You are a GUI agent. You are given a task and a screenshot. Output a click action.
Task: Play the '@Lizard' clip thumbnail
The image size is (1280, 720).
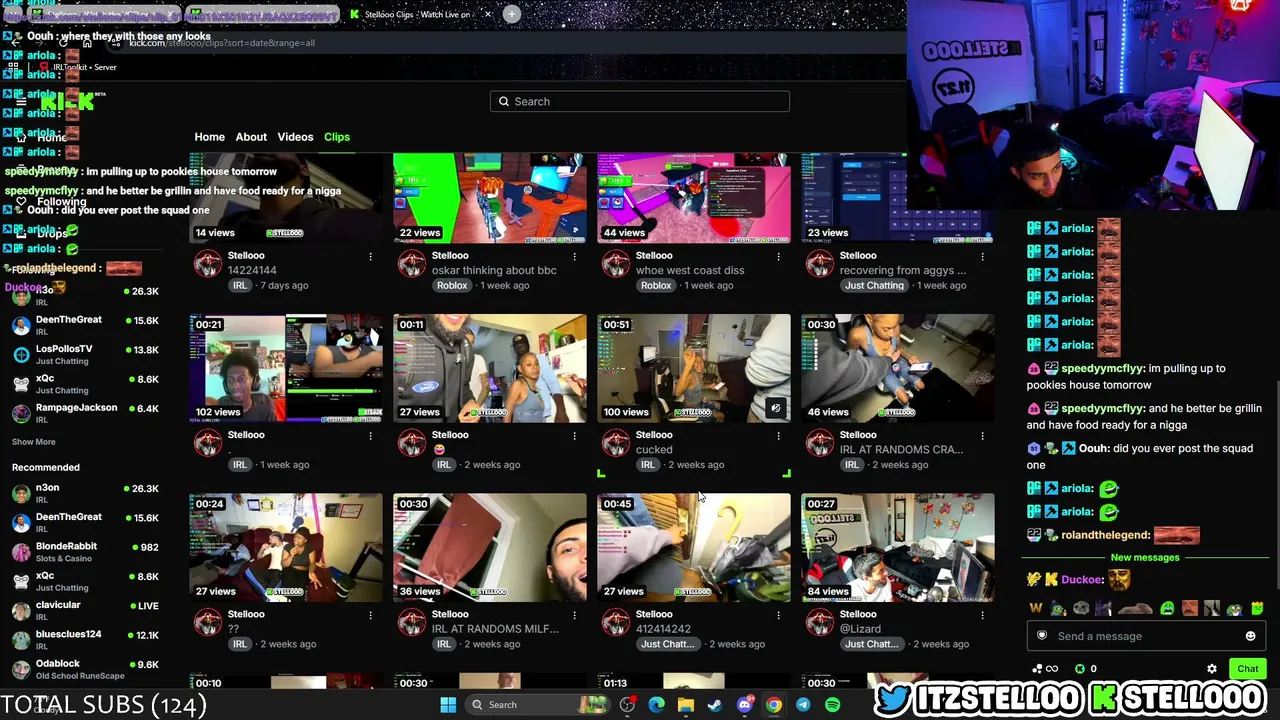(898, 548)
